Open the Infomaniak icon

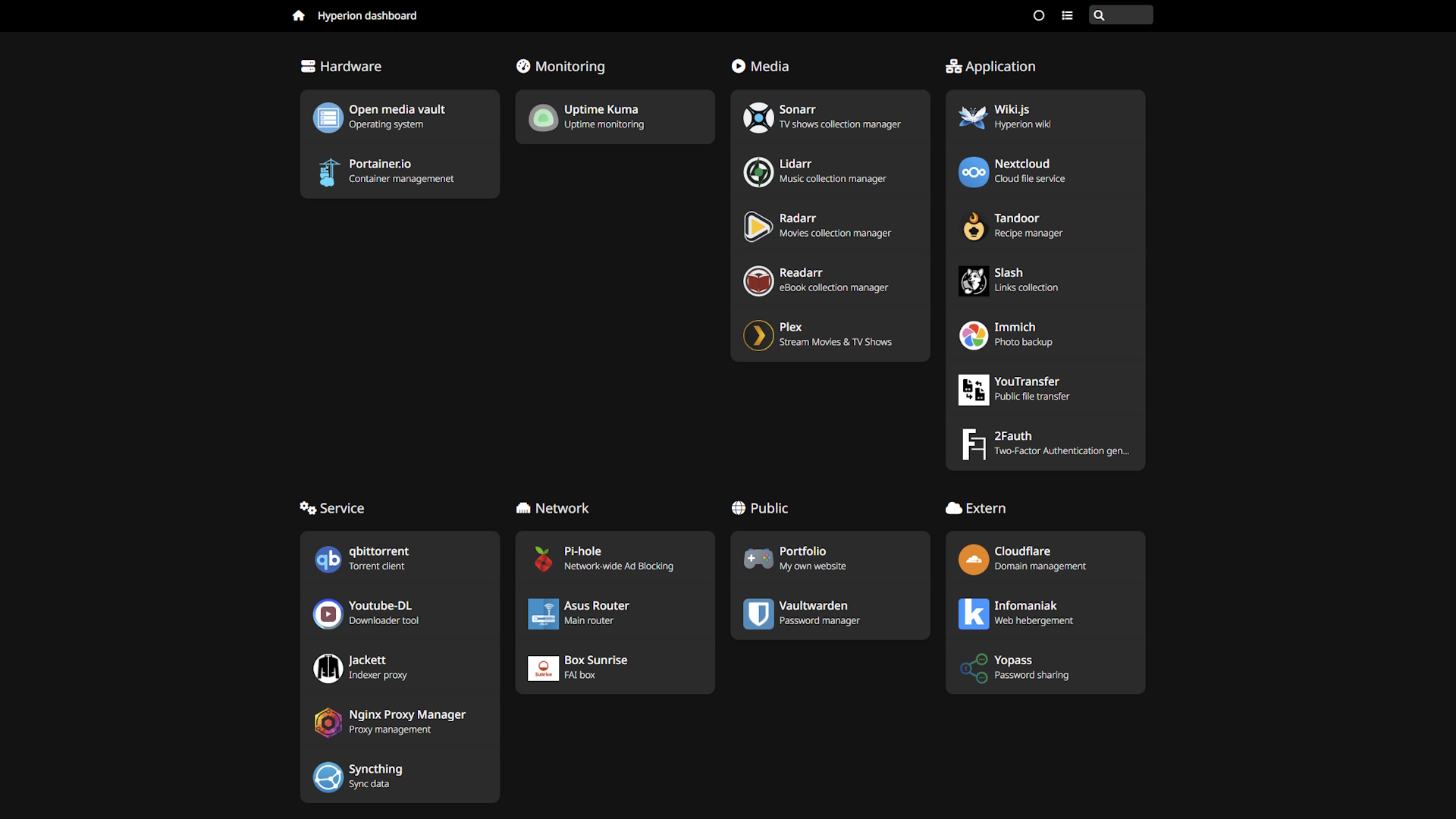coord(974,614)
